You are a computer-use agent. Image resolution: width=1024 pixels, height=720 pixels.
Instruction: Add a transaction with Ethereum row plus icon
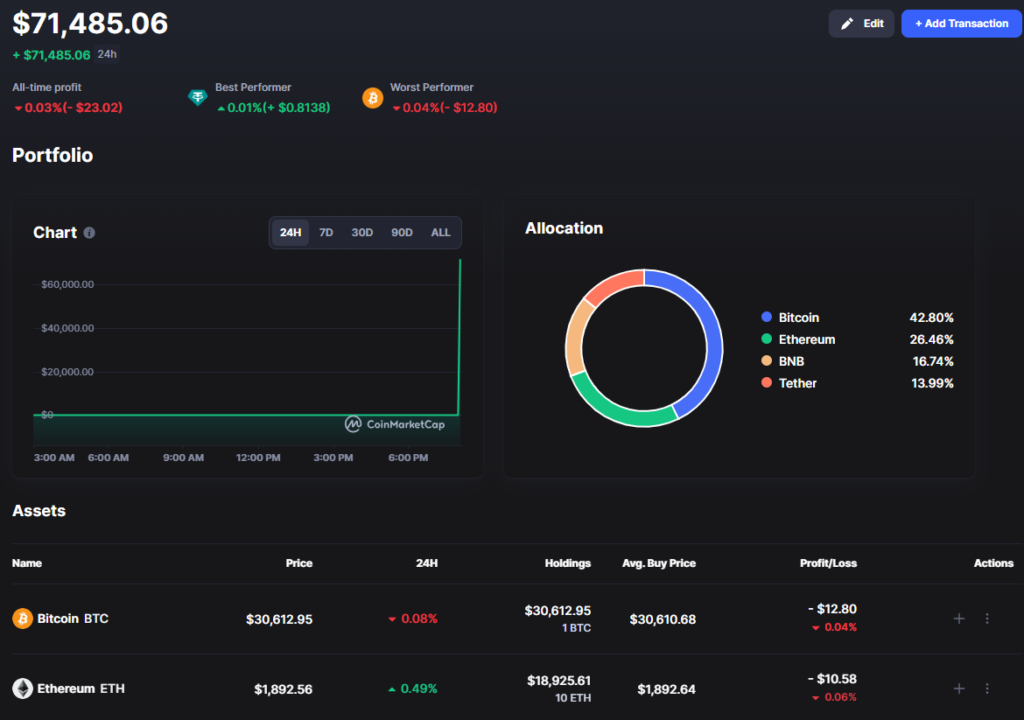click(959, 689)
